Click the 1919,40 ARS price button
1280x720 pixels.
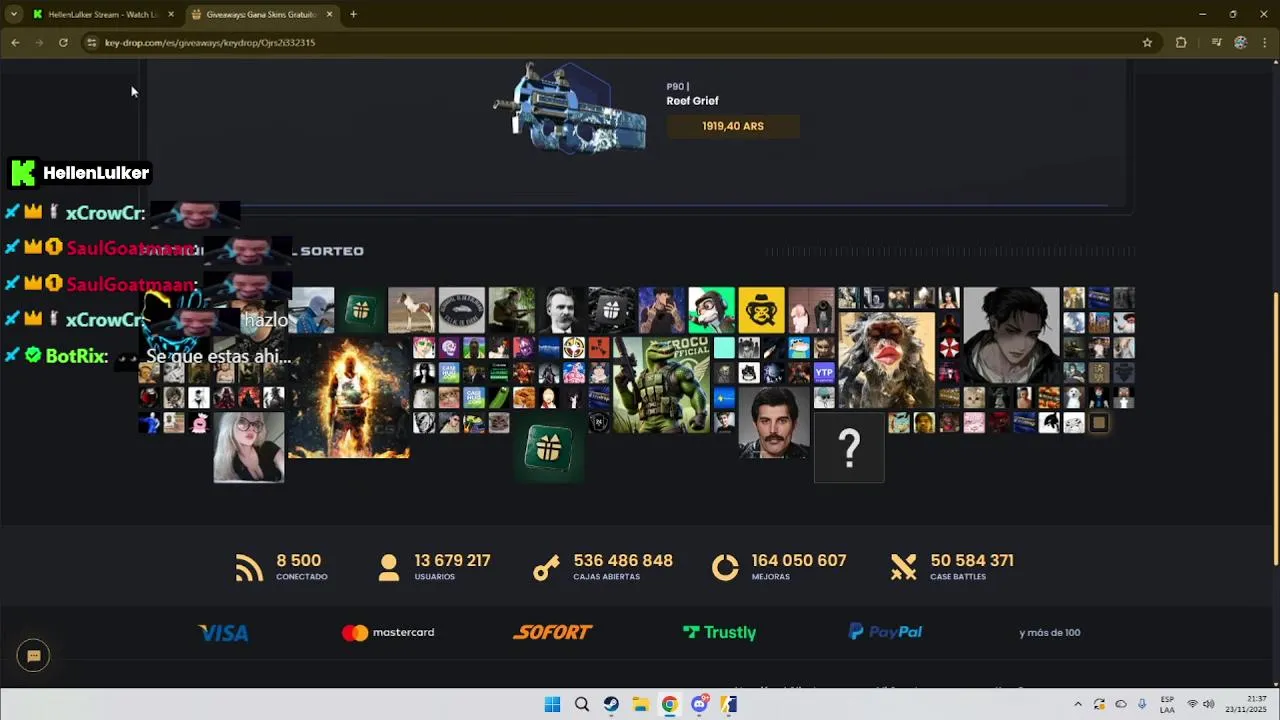point(733,126)
